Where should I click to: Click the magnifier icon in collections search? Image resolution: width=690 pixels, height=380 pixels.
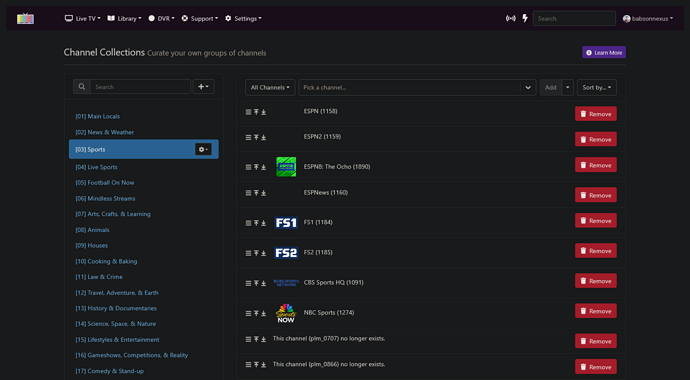coord(82,87)
